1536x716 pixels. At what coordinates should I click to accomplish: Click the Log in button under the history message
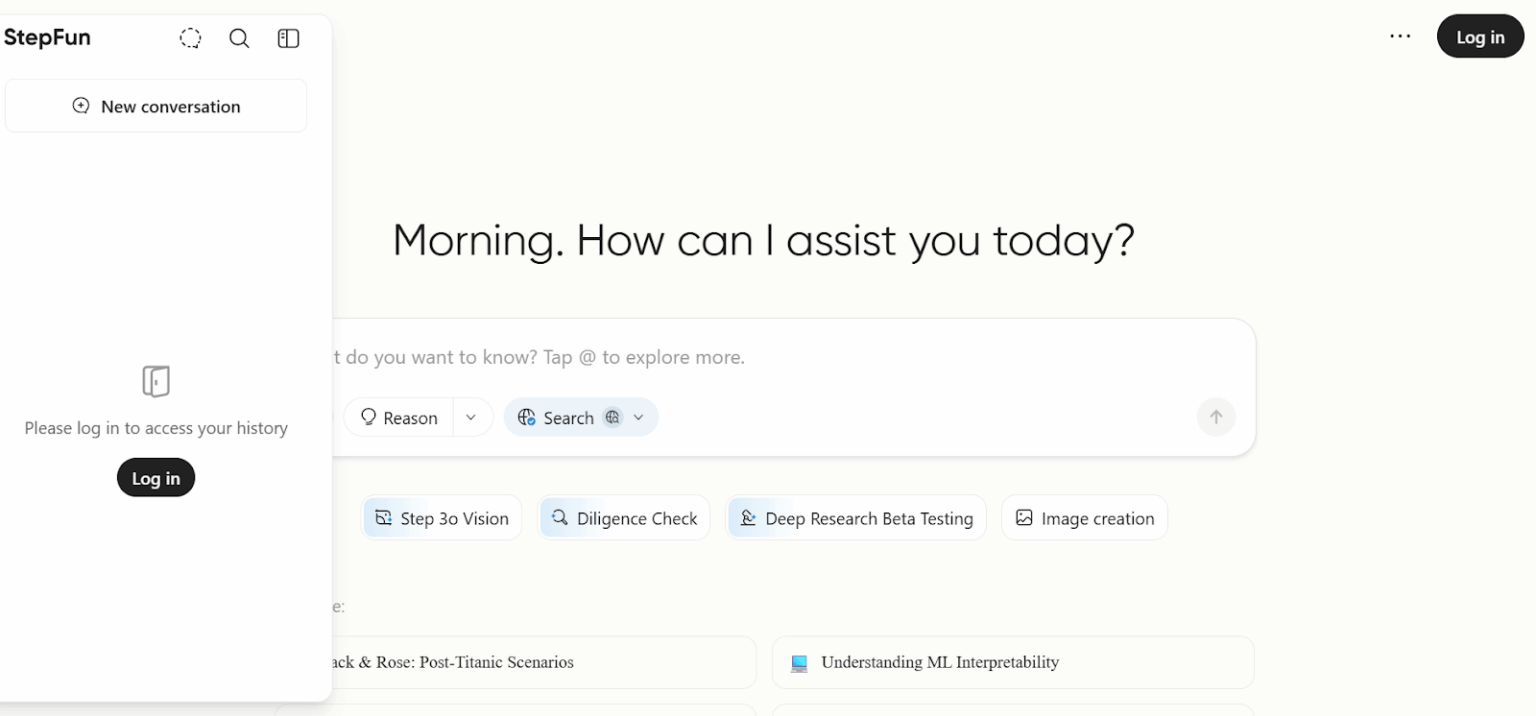click(x=156, y=478)
